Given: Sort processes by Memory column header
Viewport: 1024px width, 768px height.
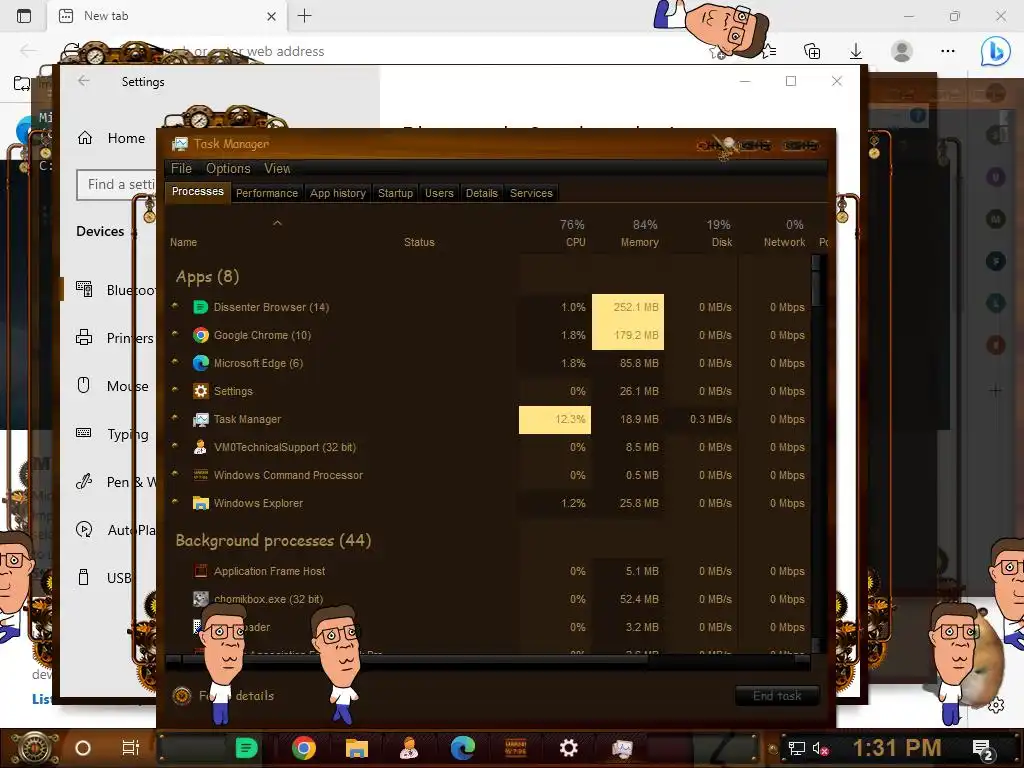Looking at the screenshot, I should [629, 232].
